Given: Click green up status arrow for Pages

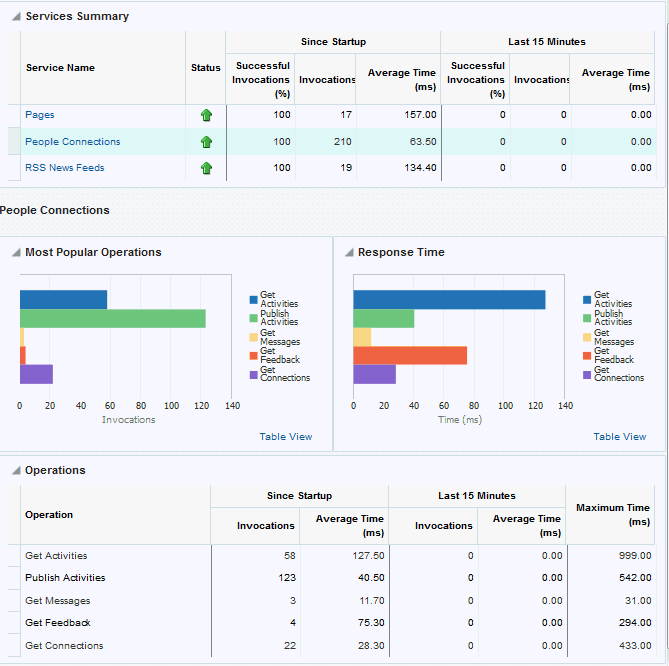Looking at the screenshot, I should (207, 115).
